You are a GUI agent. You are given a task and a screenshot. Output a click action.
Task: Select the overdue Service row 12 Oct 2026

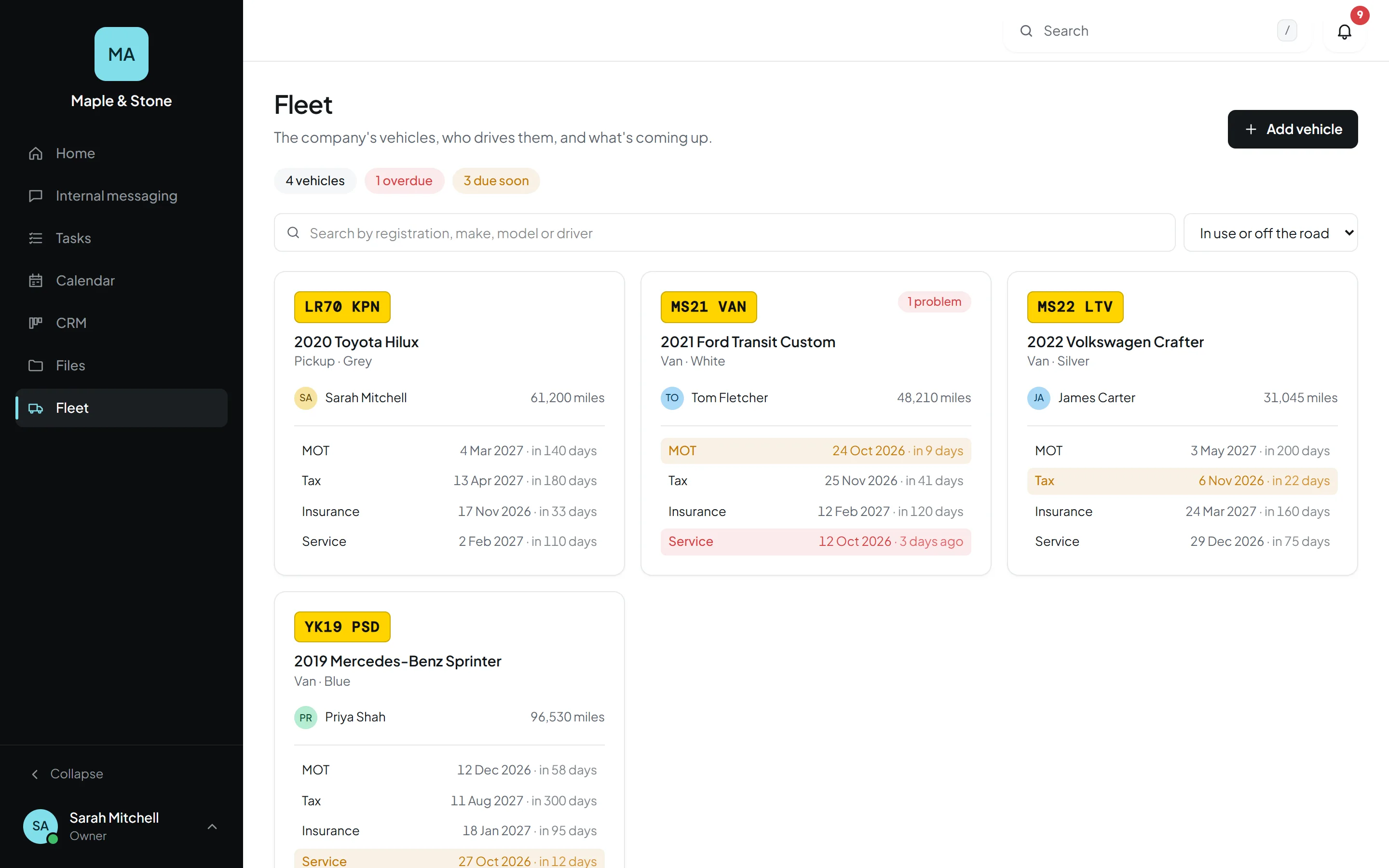[x=816, y=542]
